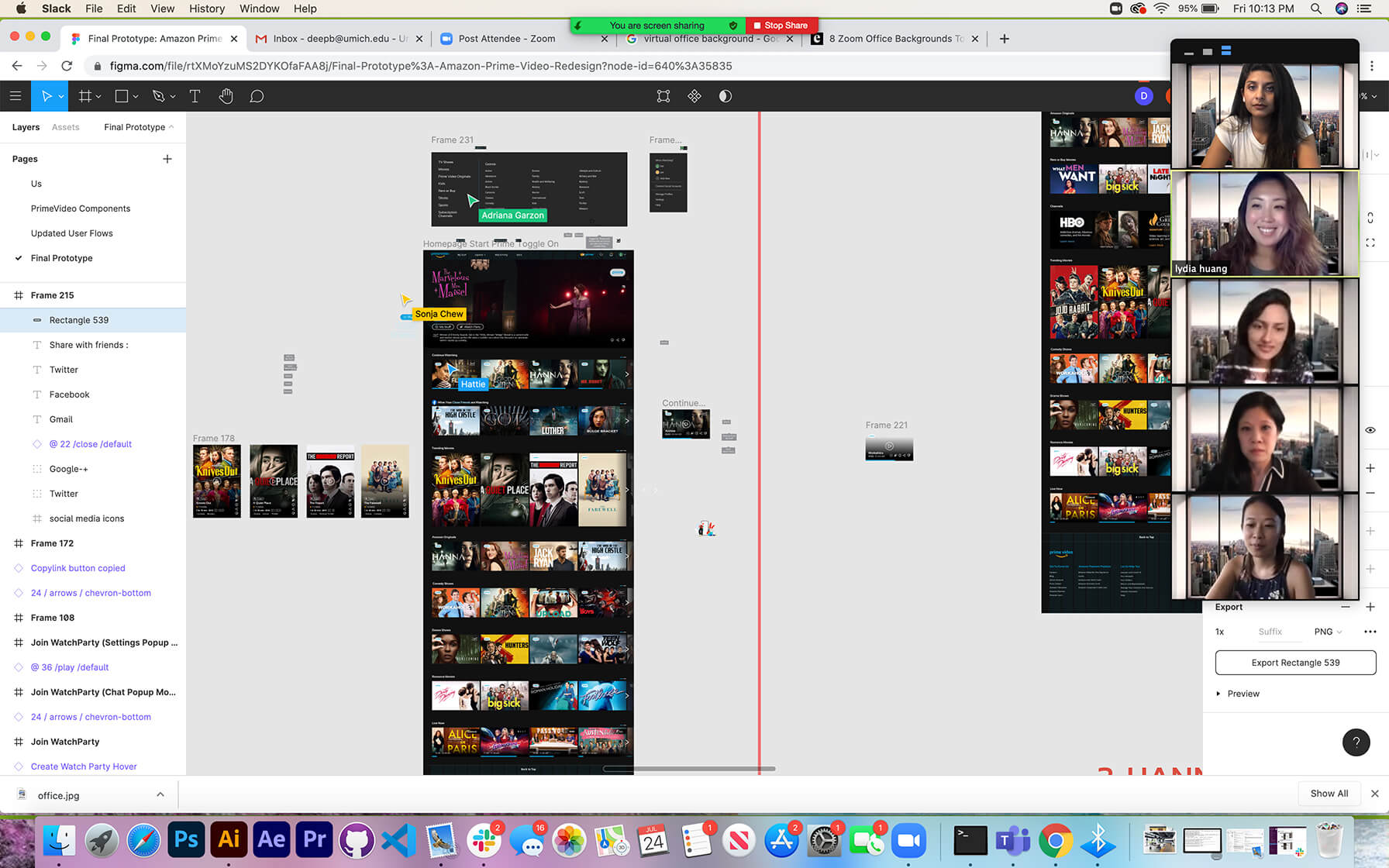Add another export setting with plus icon

(1370, 607)
